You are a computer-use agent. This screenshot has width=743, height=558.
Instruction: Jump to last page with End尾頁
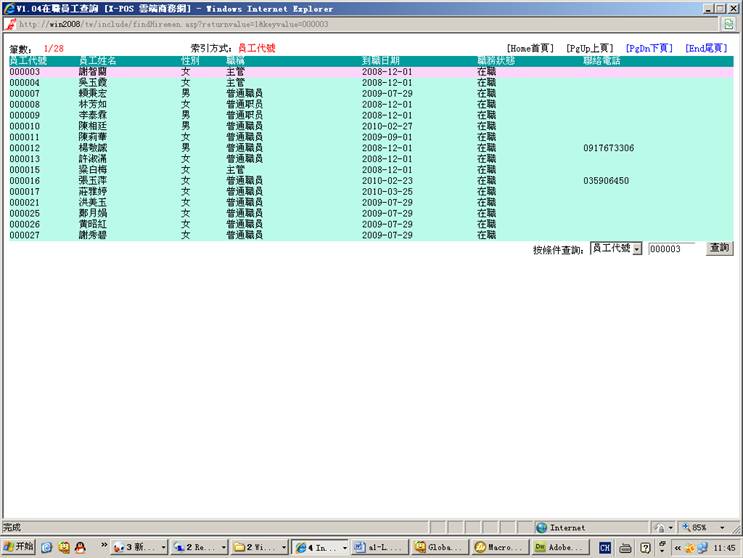point(706,47)
